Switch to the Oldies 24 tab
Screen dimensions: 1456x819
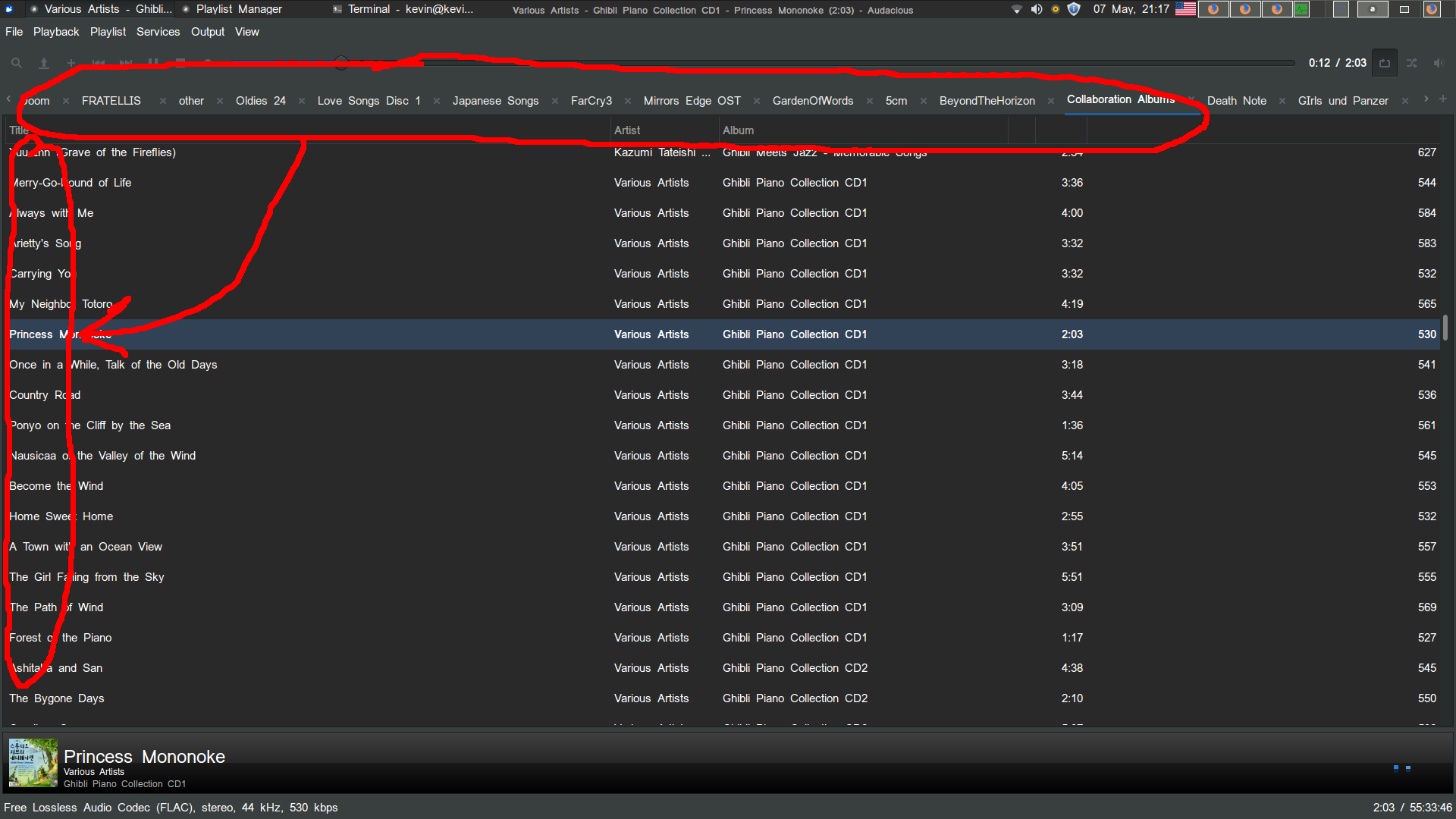click(261, 101)
